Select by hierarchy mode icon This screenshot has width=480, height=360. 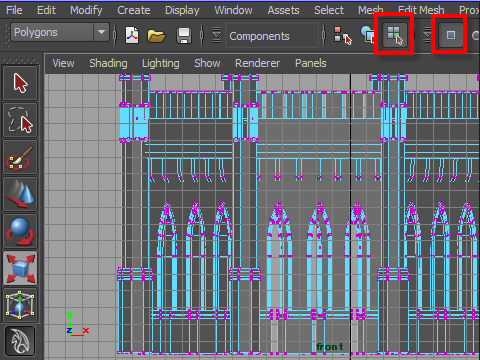click(342, 36)
